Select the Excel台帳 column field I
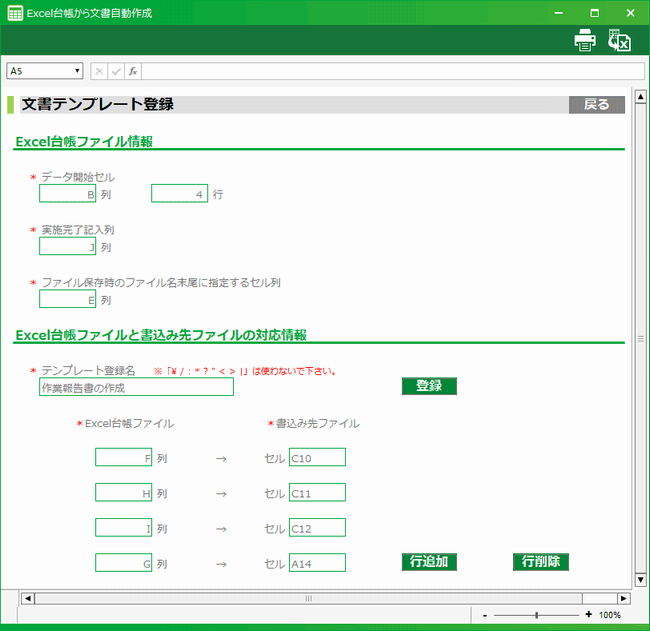 (x=124, y=528)
